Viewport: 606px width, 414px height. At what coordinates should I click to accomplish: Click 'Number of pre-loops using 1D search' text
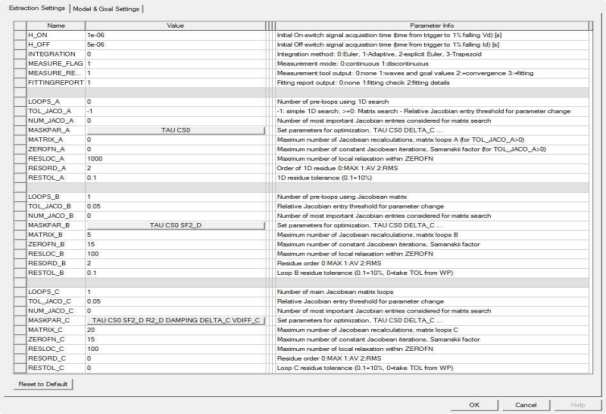click(x=333, y=102)
